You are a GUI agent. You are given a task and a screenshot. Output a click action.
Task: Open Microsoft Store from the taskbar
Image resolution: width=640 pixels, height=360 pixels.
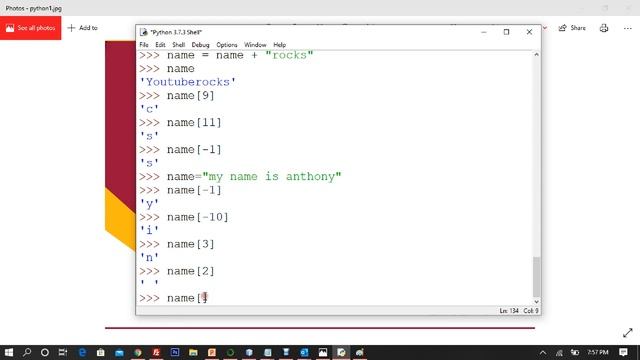tap(100, 352)
